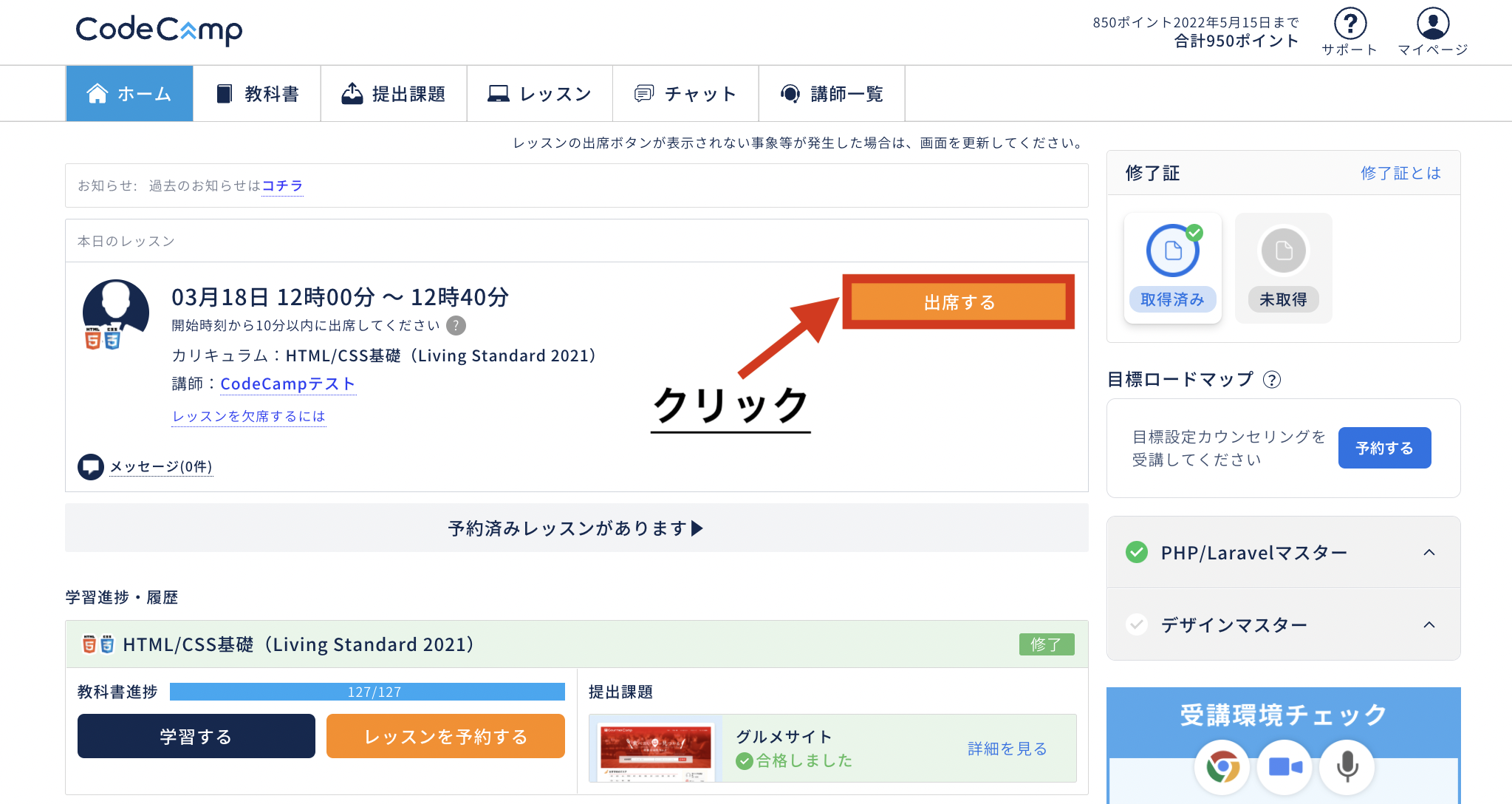Click the 127/127 textbook progress bar

(x=367, y=692)
